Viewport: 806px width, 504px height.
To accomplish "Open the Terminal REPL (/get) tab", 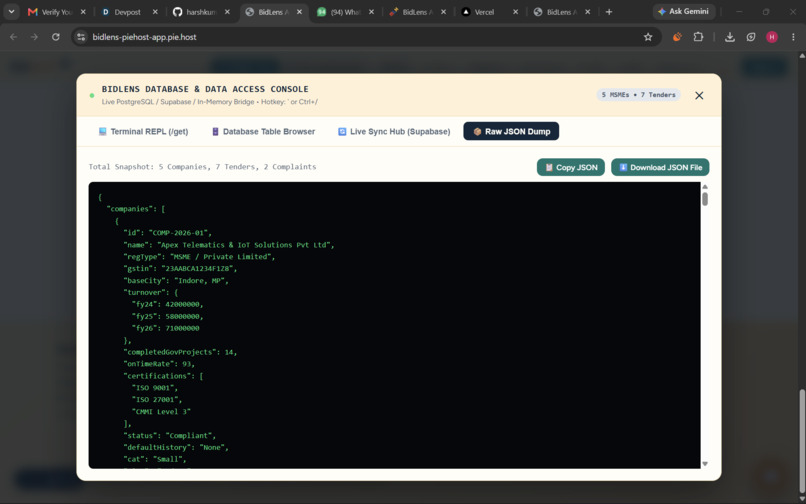I will point(143,132).
